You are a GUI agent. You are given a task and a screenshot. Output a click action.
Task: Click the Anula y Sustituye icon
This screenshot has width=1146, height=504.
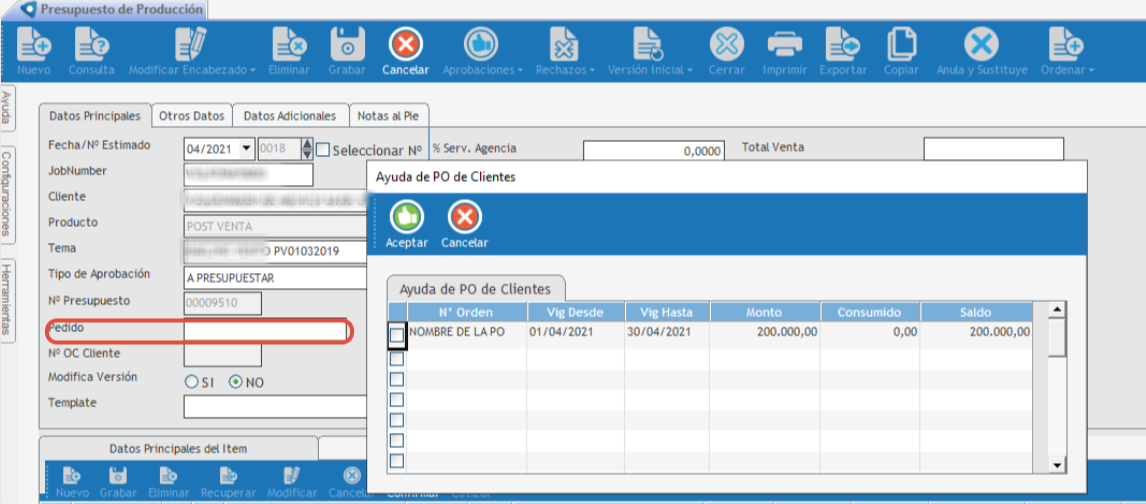(981, 45)
